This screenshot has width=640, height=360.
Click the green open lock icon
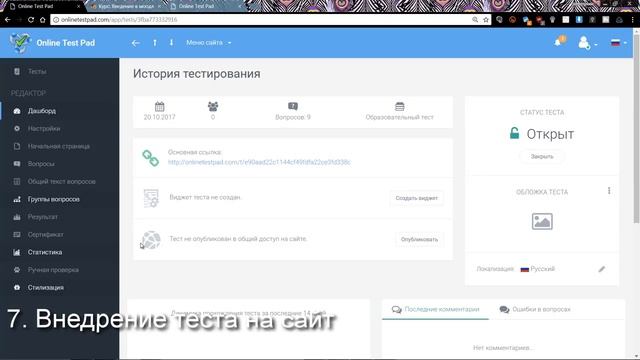click(x=515, y=133)
